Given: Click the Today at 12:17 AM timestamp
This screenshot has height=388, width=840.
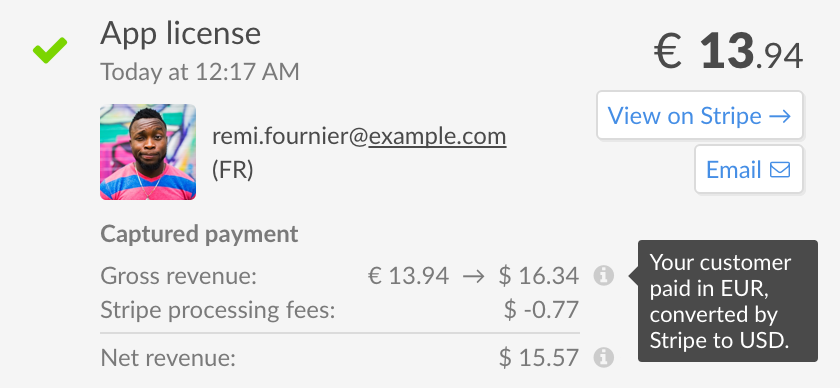Looking at the screenshot, I should (x=200, y=72).
